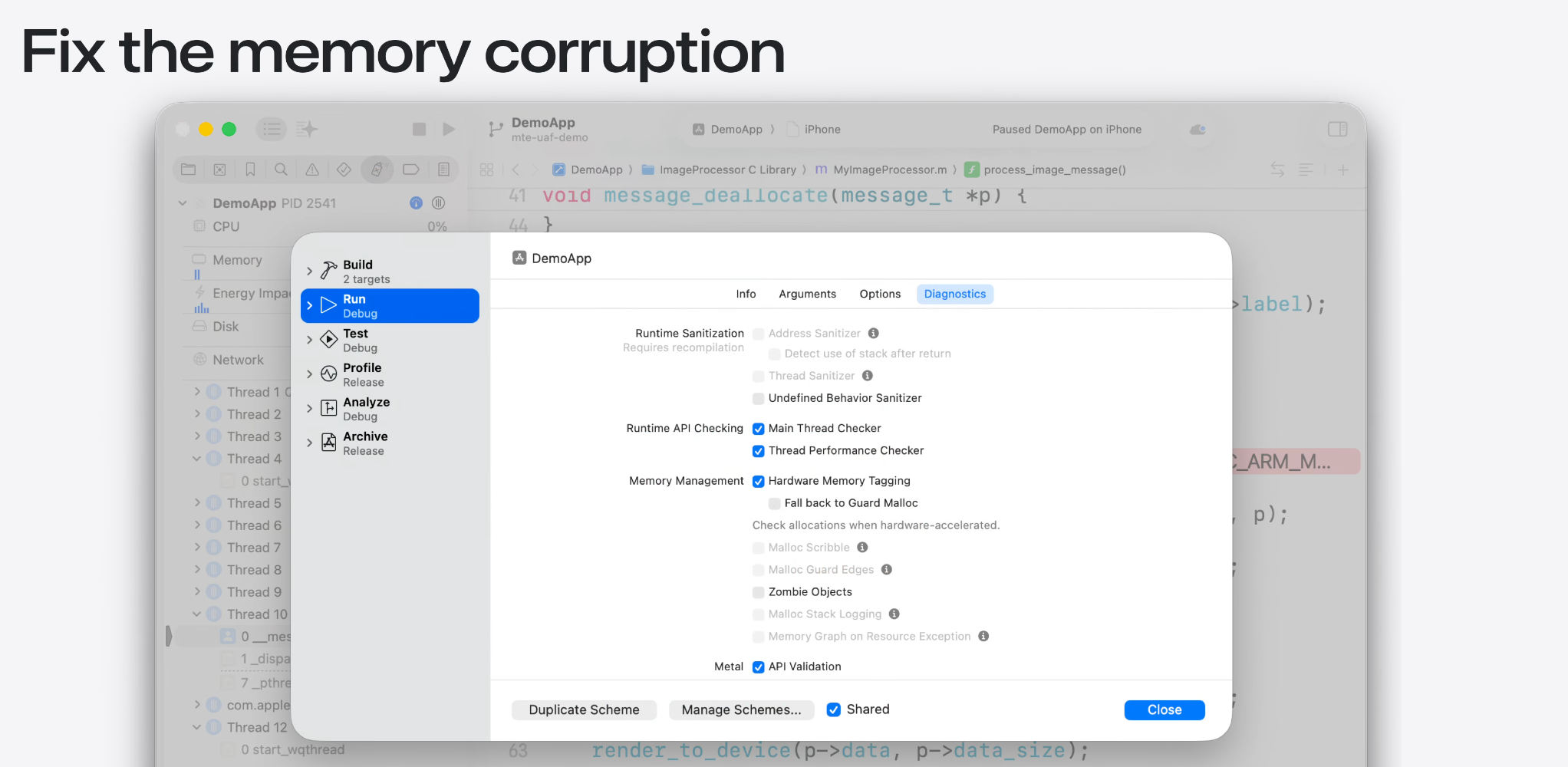Image resolution: width=1568 pixels, height=767 pixels.
Task: Select the Network gauge row
Action: (x=237, y=360)
